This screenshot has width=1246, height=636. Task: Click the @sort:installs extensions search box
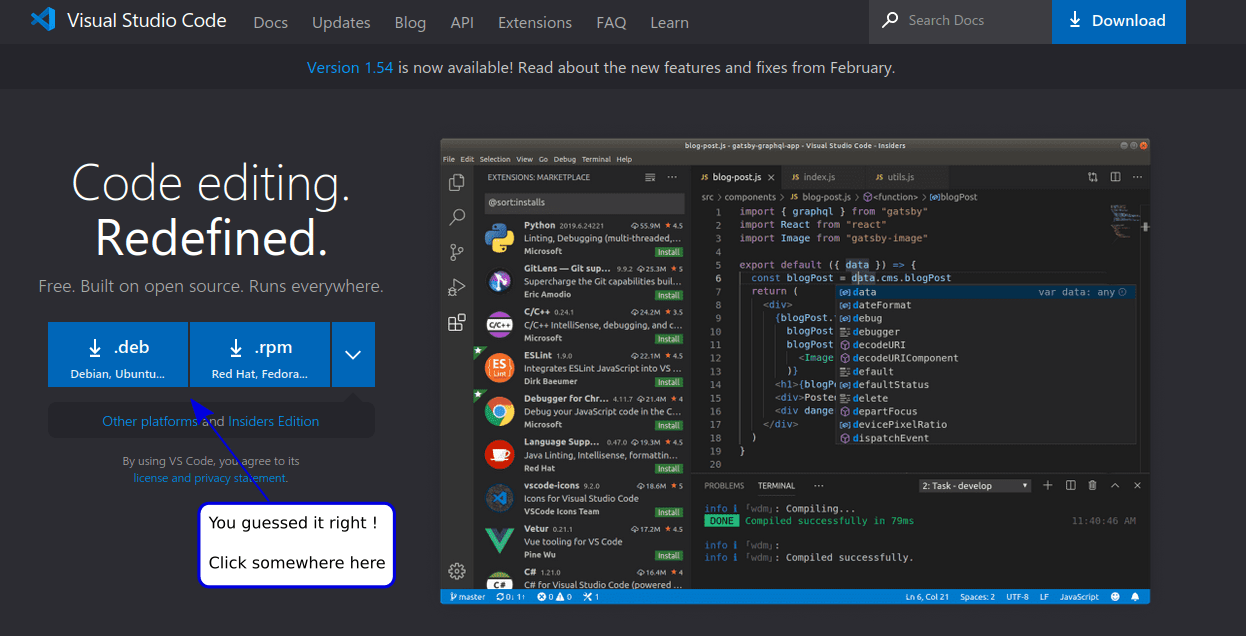pos(585,202)
